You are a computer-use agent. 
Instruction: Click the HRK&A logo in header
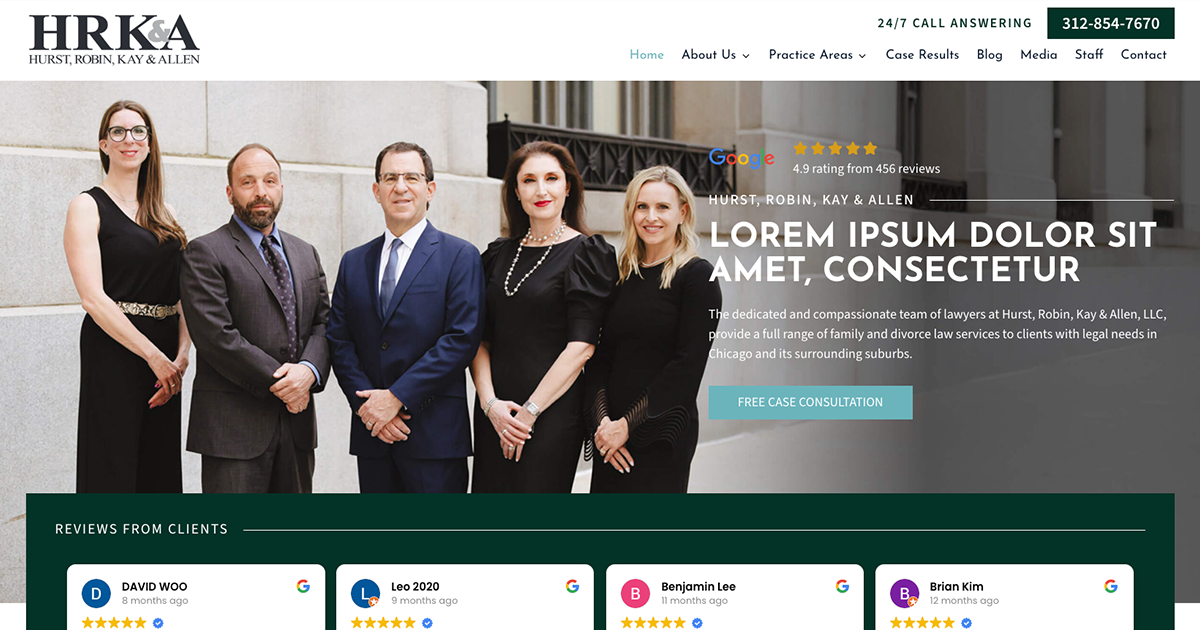pyautogui.click(x=114, y=40)
